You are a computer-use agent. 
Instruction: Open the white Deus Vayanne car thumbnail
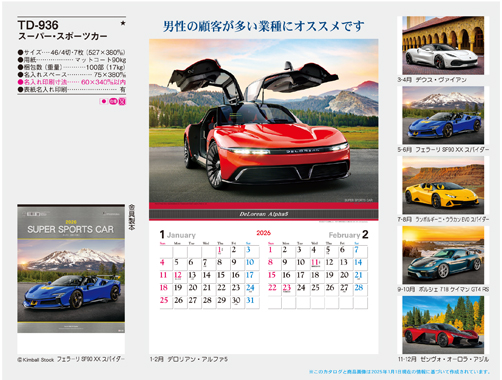(x=443, y=45)
